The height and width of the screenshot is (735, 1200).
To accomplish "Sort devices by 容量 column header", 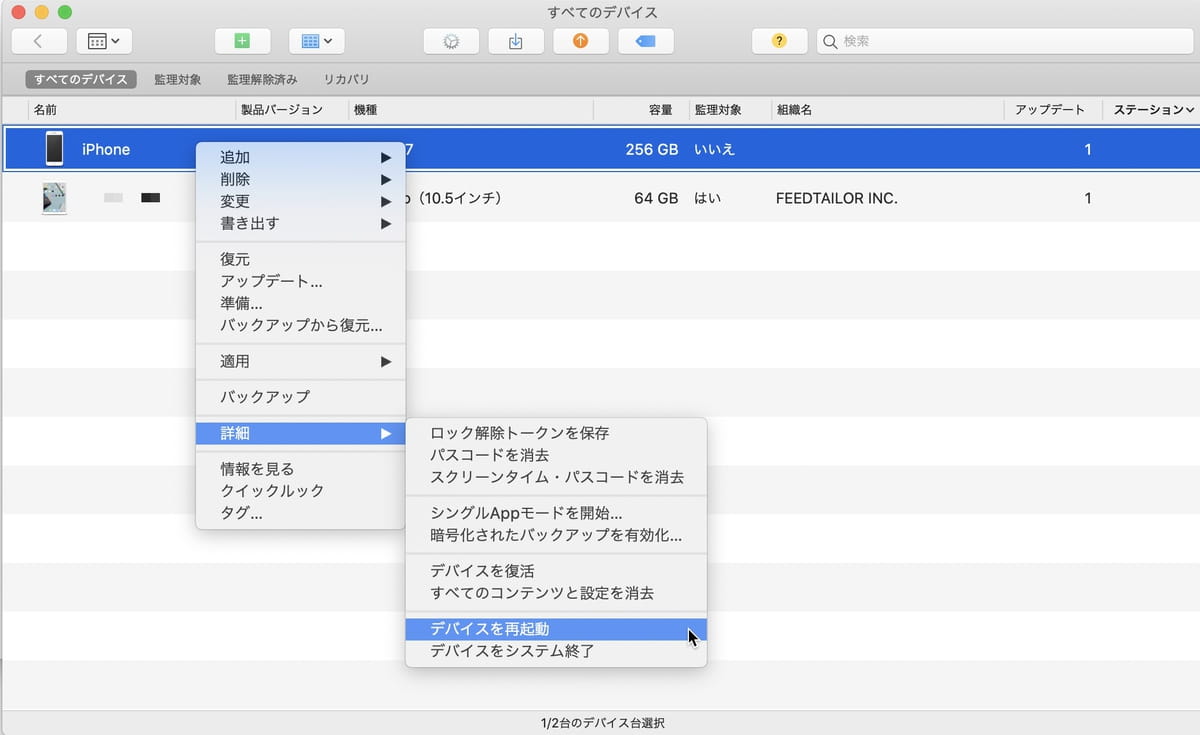I will (x=660, y=110).
